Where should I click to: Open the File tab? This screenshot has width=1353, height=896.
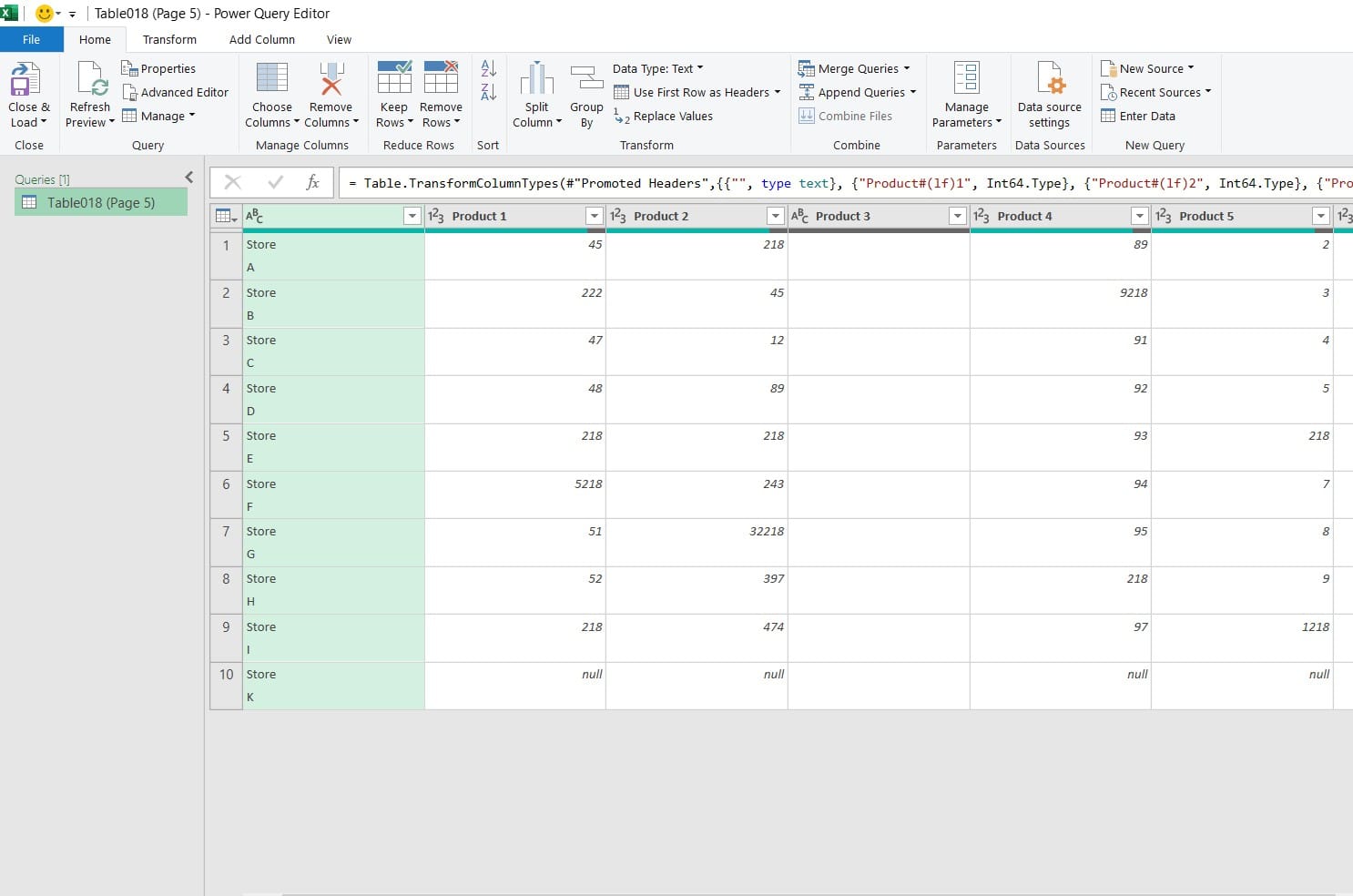32,39
